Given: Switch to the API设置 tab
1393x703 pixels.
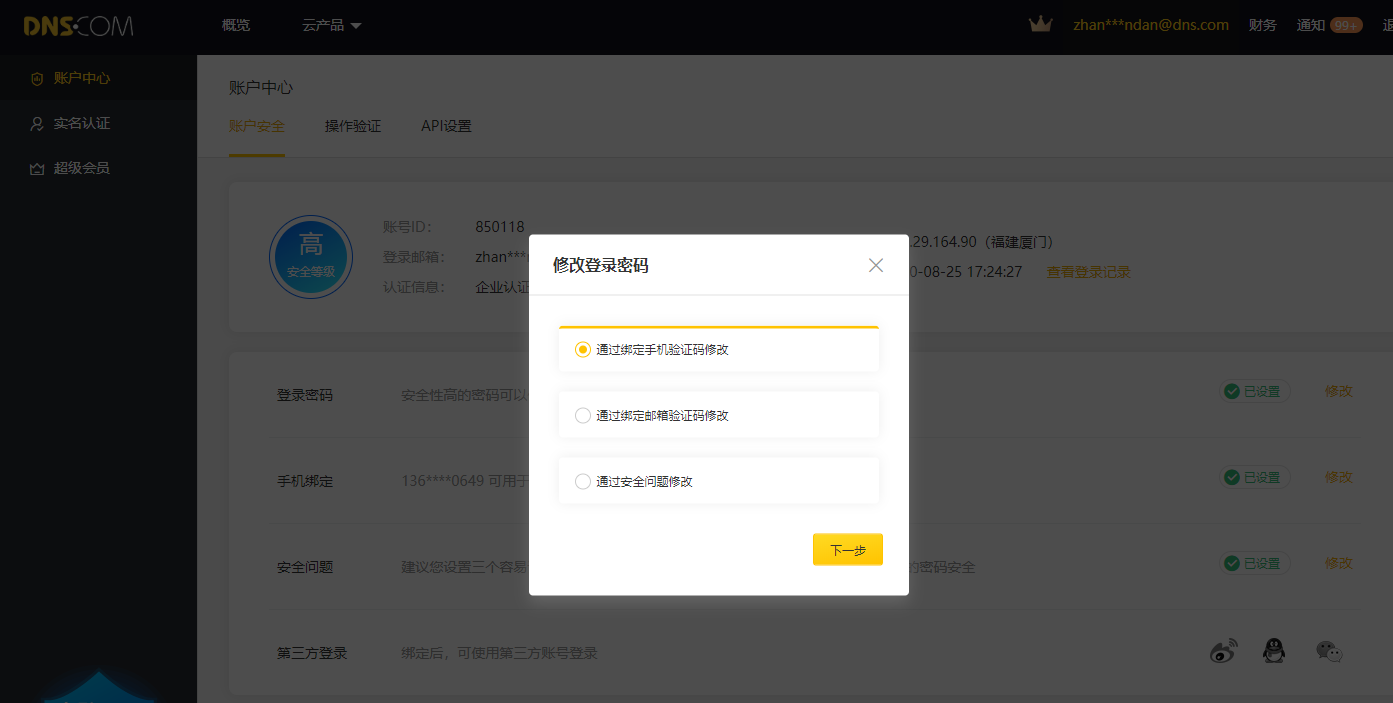Looking at the screenshot, I should point(446,127).
